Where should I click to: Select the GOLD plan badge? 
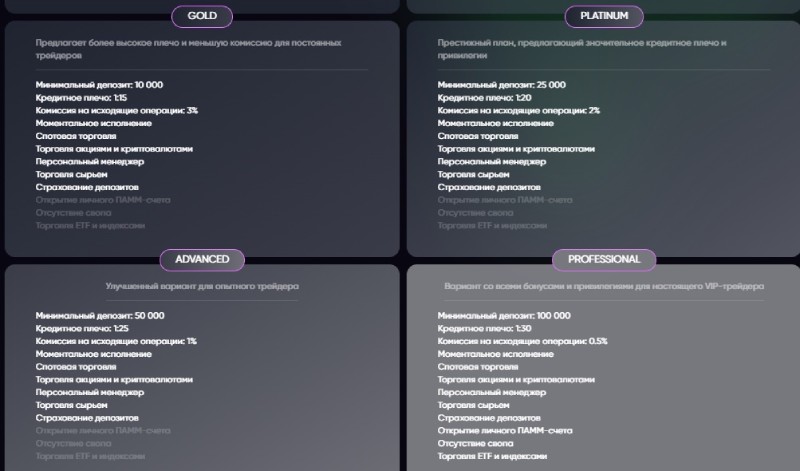[202, 16]
